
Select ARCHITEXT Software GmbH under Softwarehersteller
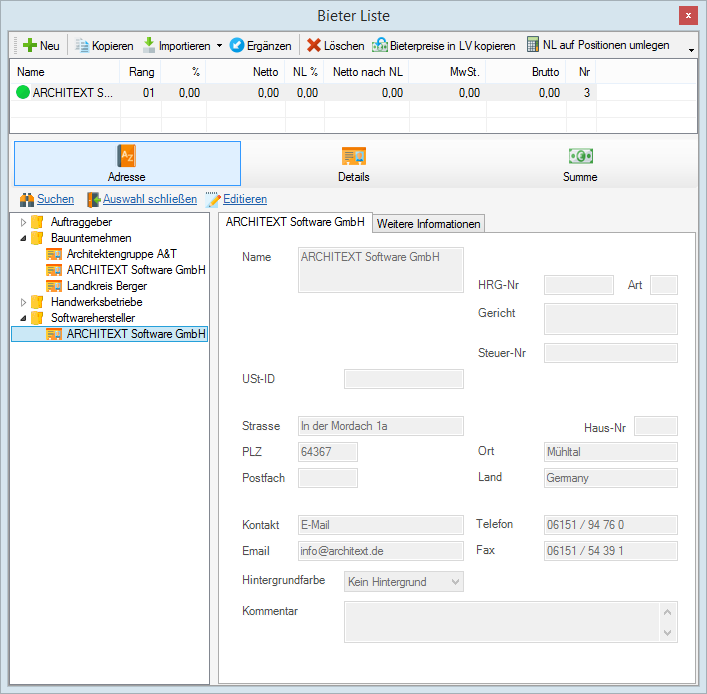coord(110,334)
